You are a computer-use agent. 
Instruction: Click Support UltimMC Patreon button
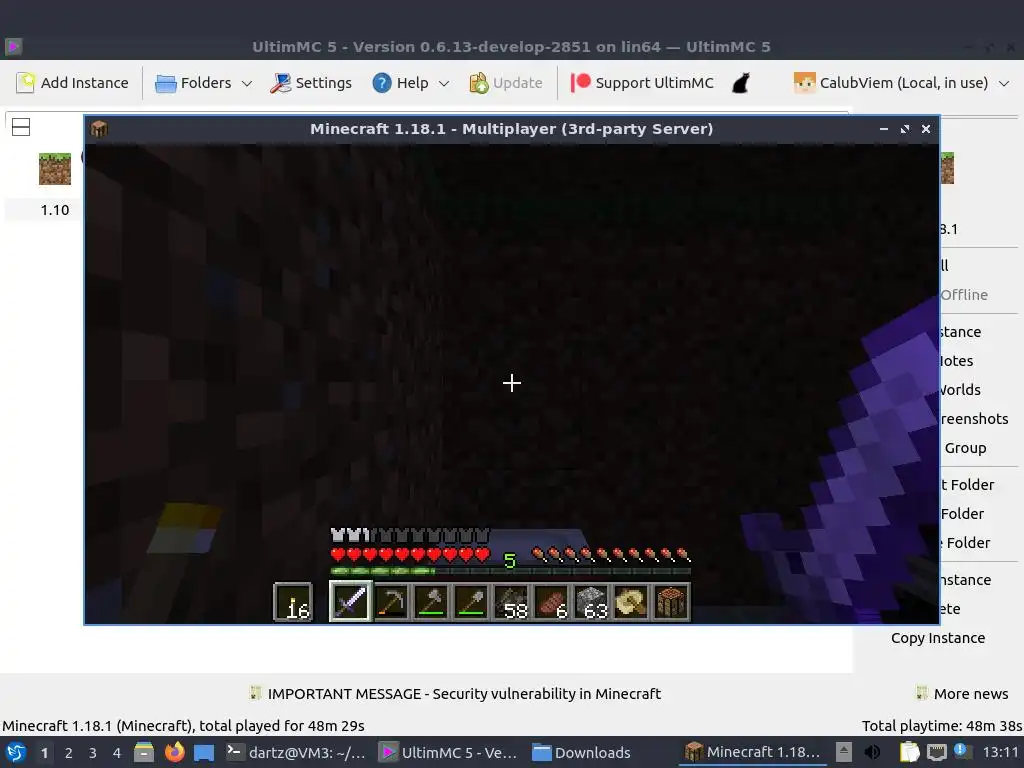[642, 83]
